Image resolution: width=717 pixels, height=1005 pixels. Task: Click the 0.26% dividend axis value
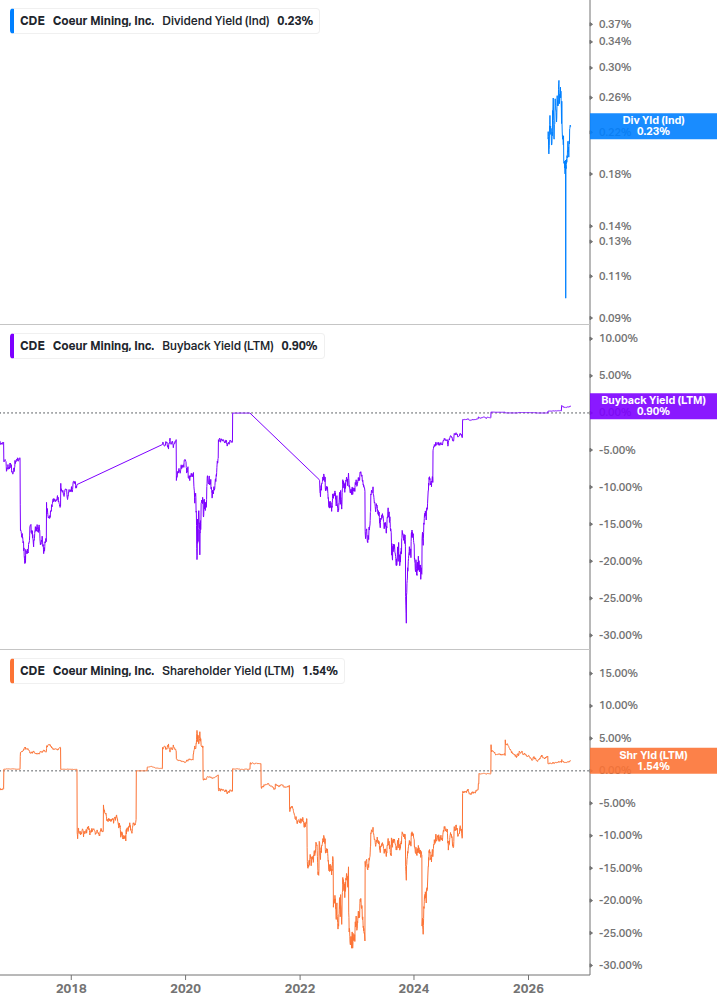coord(615,97)
